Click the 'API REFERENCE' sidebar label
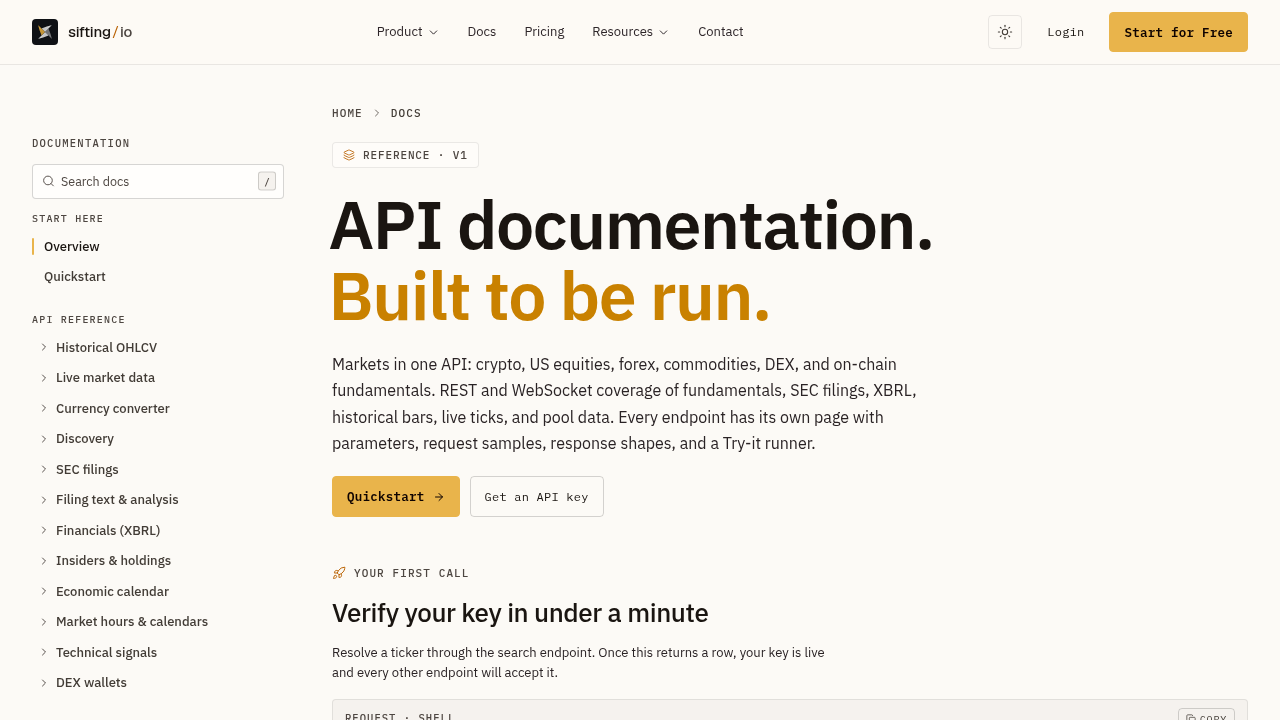Viewport: 1280px width, 720px height. coord(79,320)
